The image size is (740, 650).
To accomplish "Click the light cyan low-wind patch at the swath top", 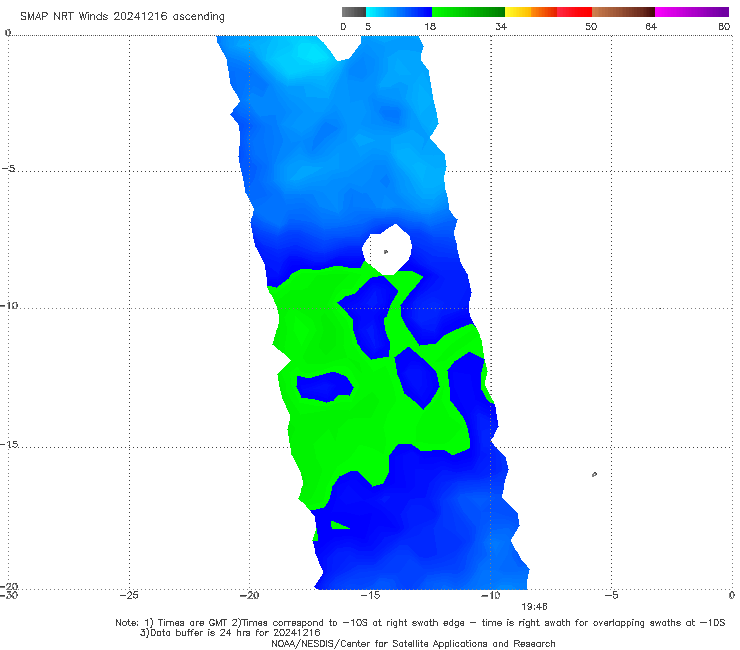I will point(309,55).
